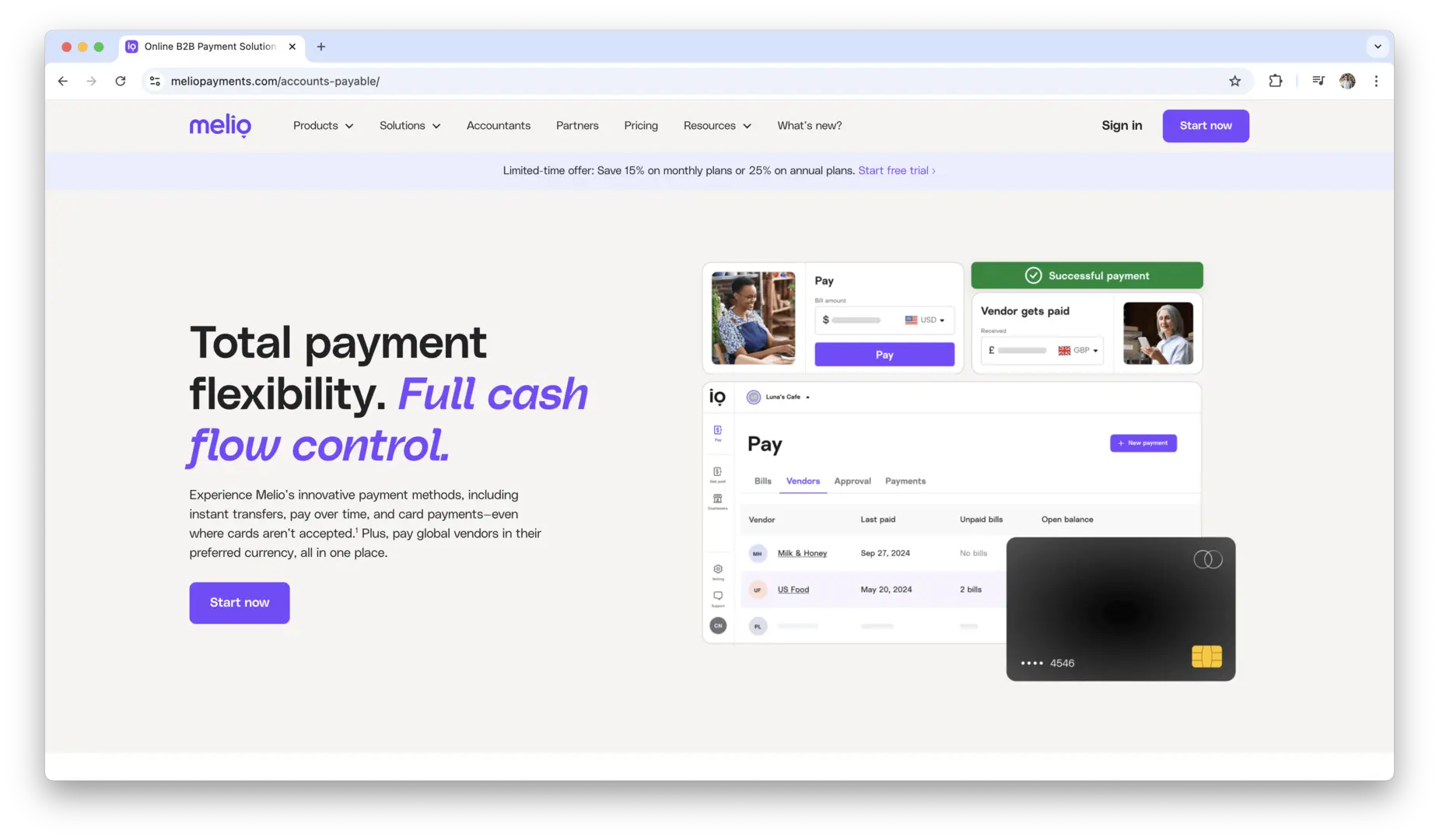This screenshot has height=840, width=1439.
Task: Click the Pay icon in mockup sidebar
Action: [718, 432]
